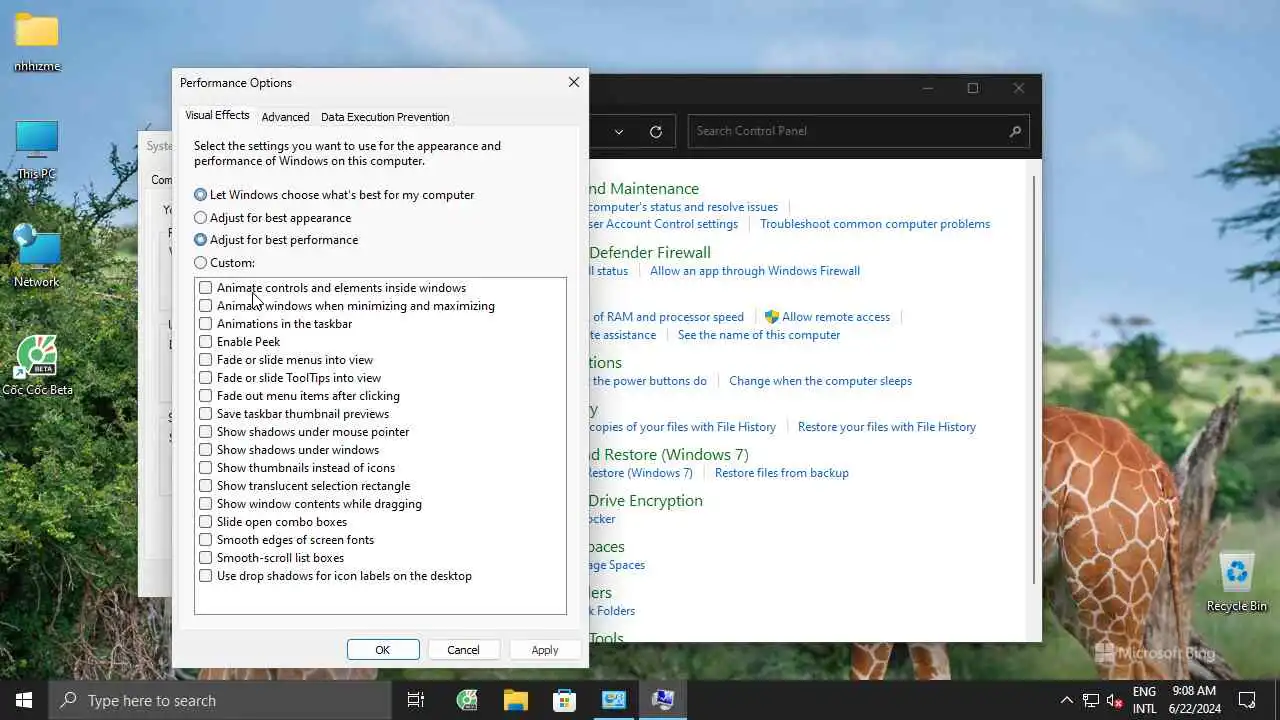Switch to System Properties taskbar window
Viewport: 1280px width, 720px height.
click(x=662, y=700)
